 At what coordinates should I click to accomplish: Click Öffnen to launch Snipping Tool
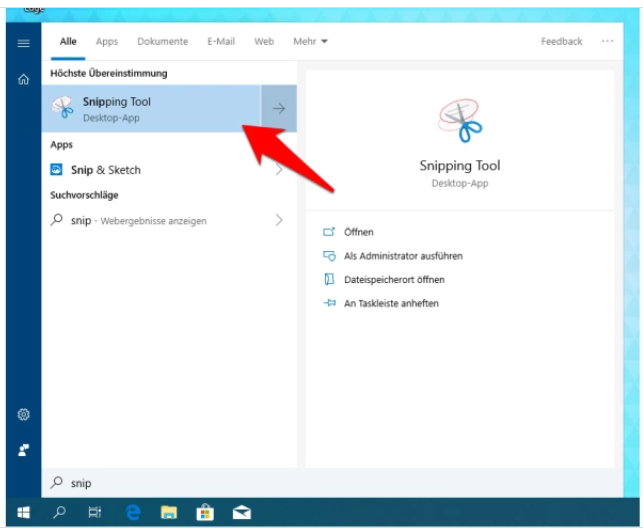(x=359, y=232)
